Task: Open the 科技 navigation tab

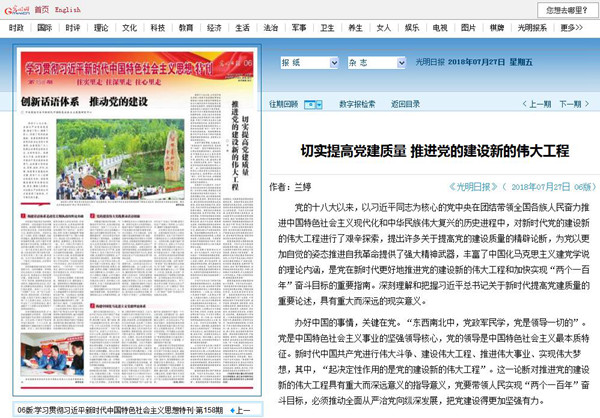Action: point(157,28)
